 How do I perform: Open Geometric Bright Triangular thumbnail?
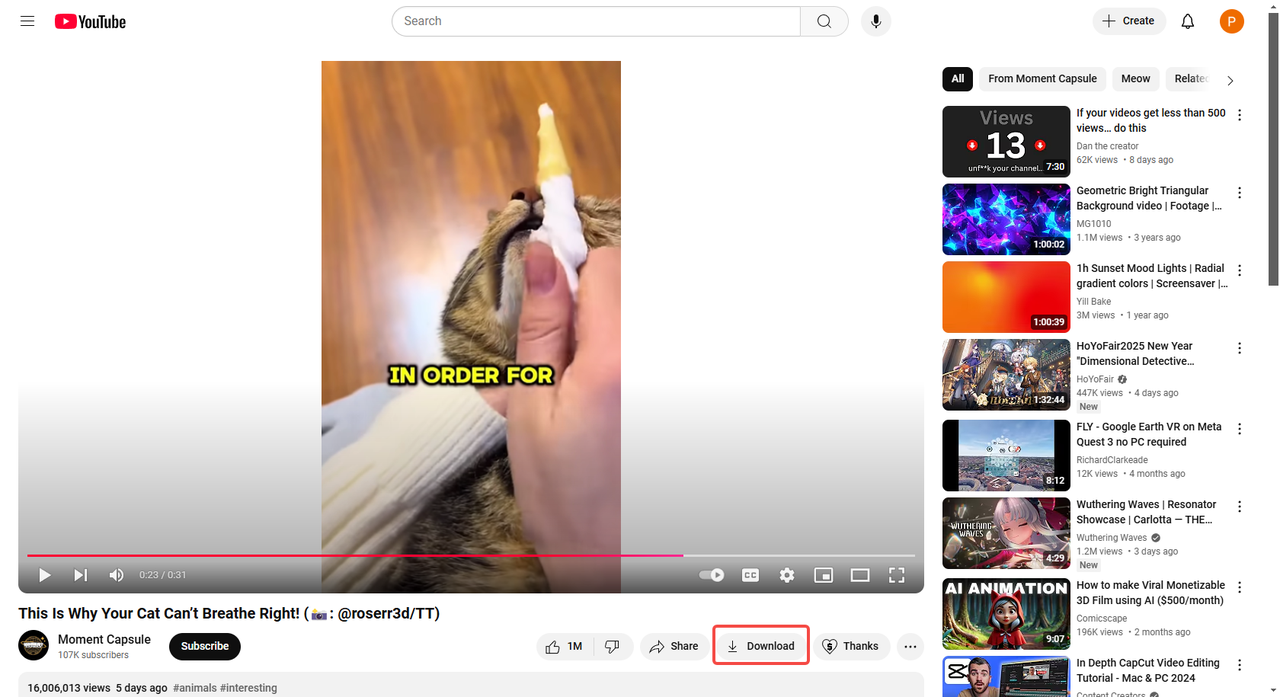[1006, 219]
